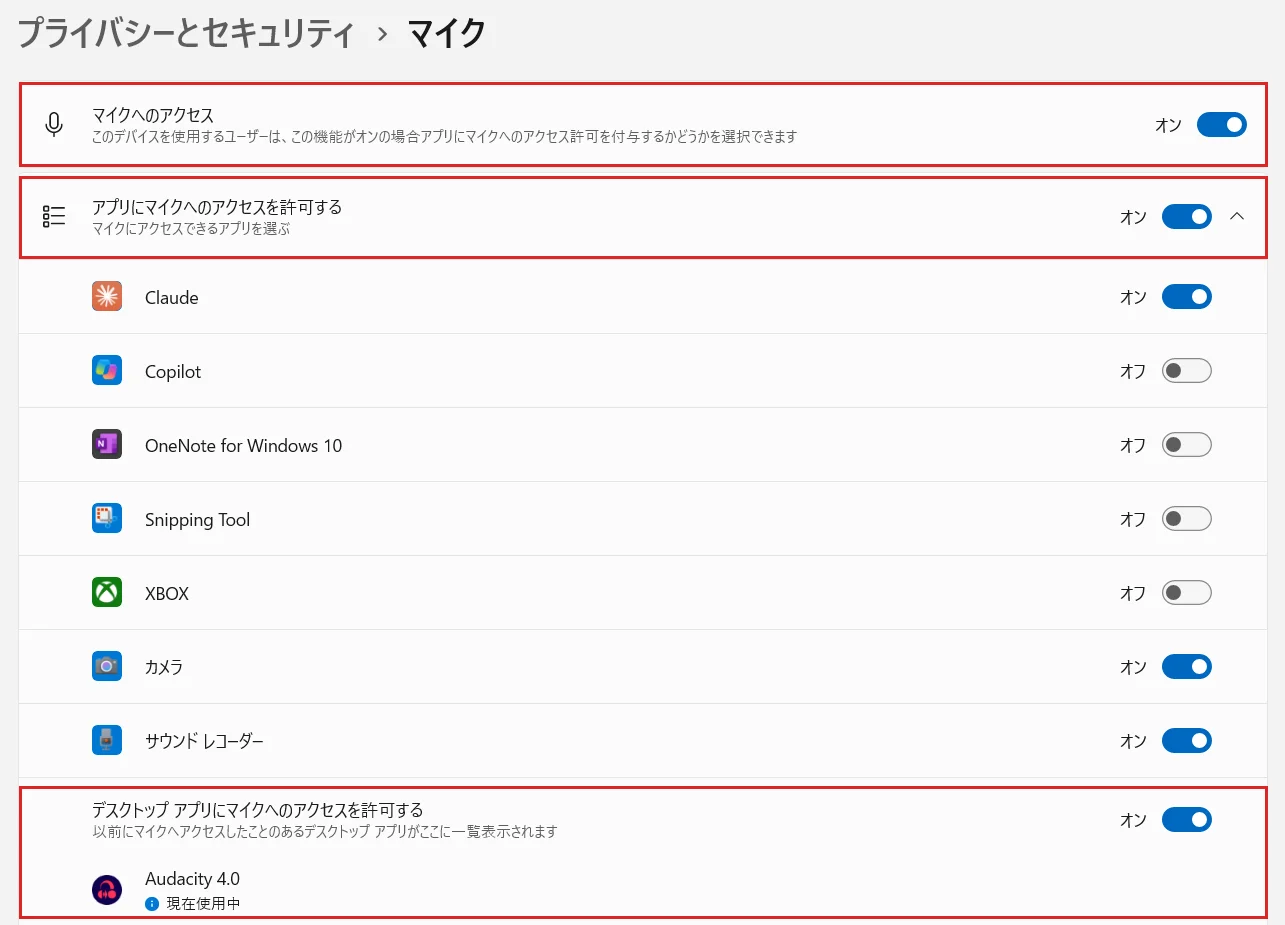1285x925 pixels.
Task: Turn off the マイクへのアクセス toggle
Action: (x=1222, y=125)
